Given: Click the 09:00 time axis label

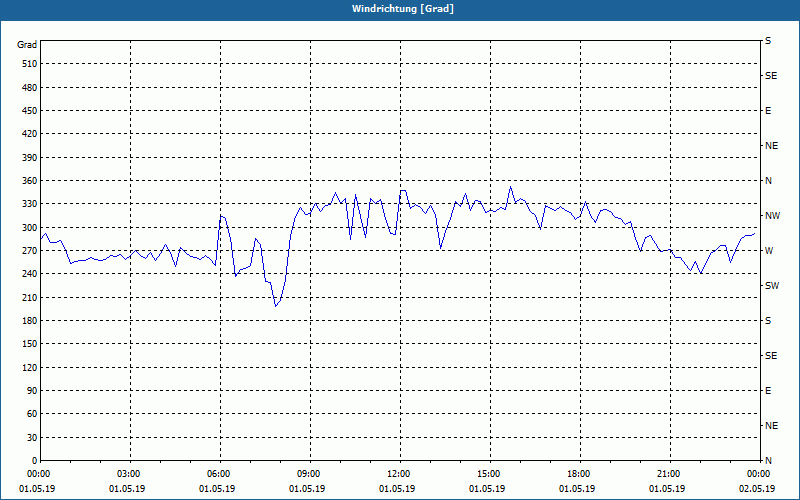Looking at the screenshot, I should 309,474.
